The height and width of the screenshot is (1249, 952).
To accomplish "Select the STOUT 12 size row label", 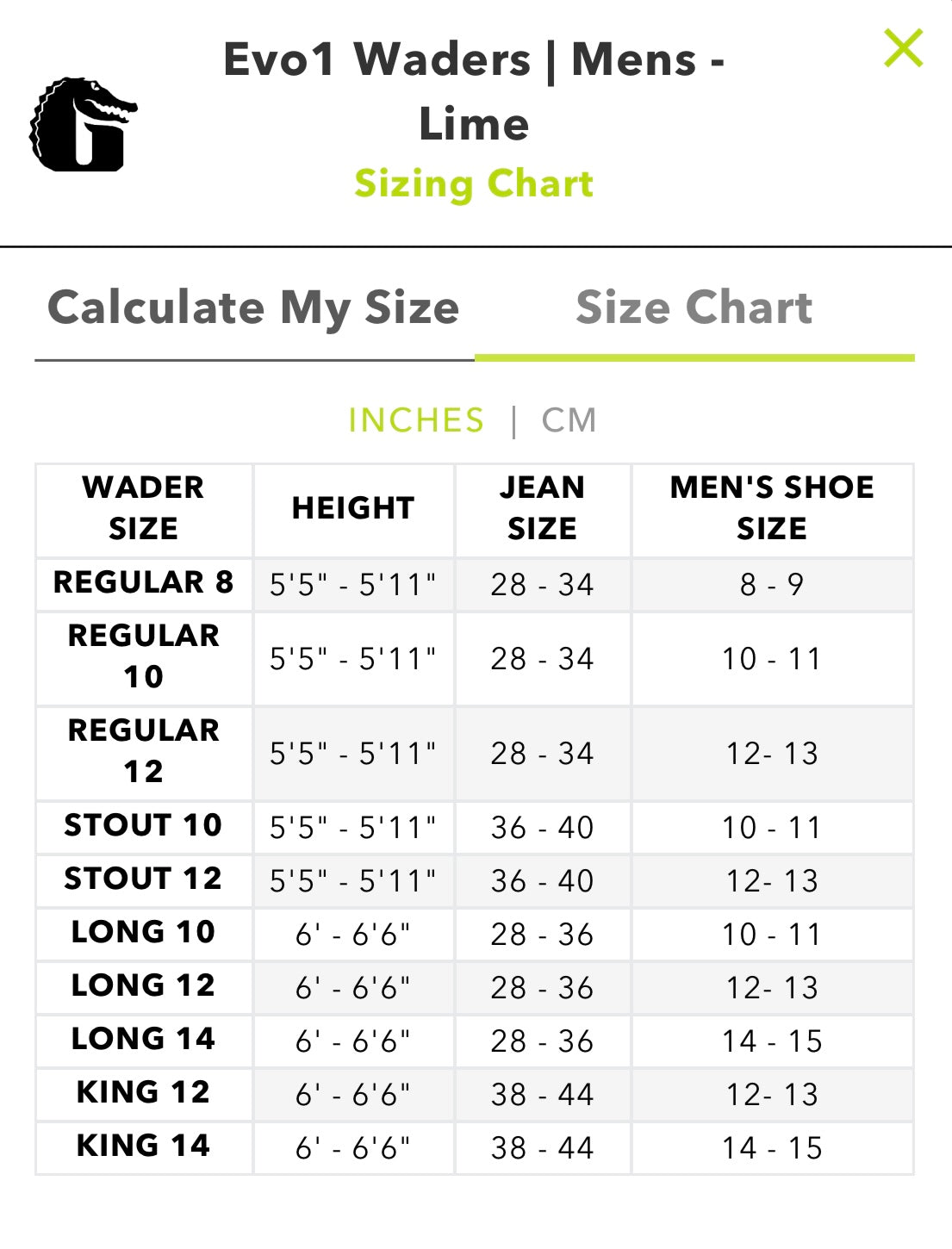I will [144, 879].
